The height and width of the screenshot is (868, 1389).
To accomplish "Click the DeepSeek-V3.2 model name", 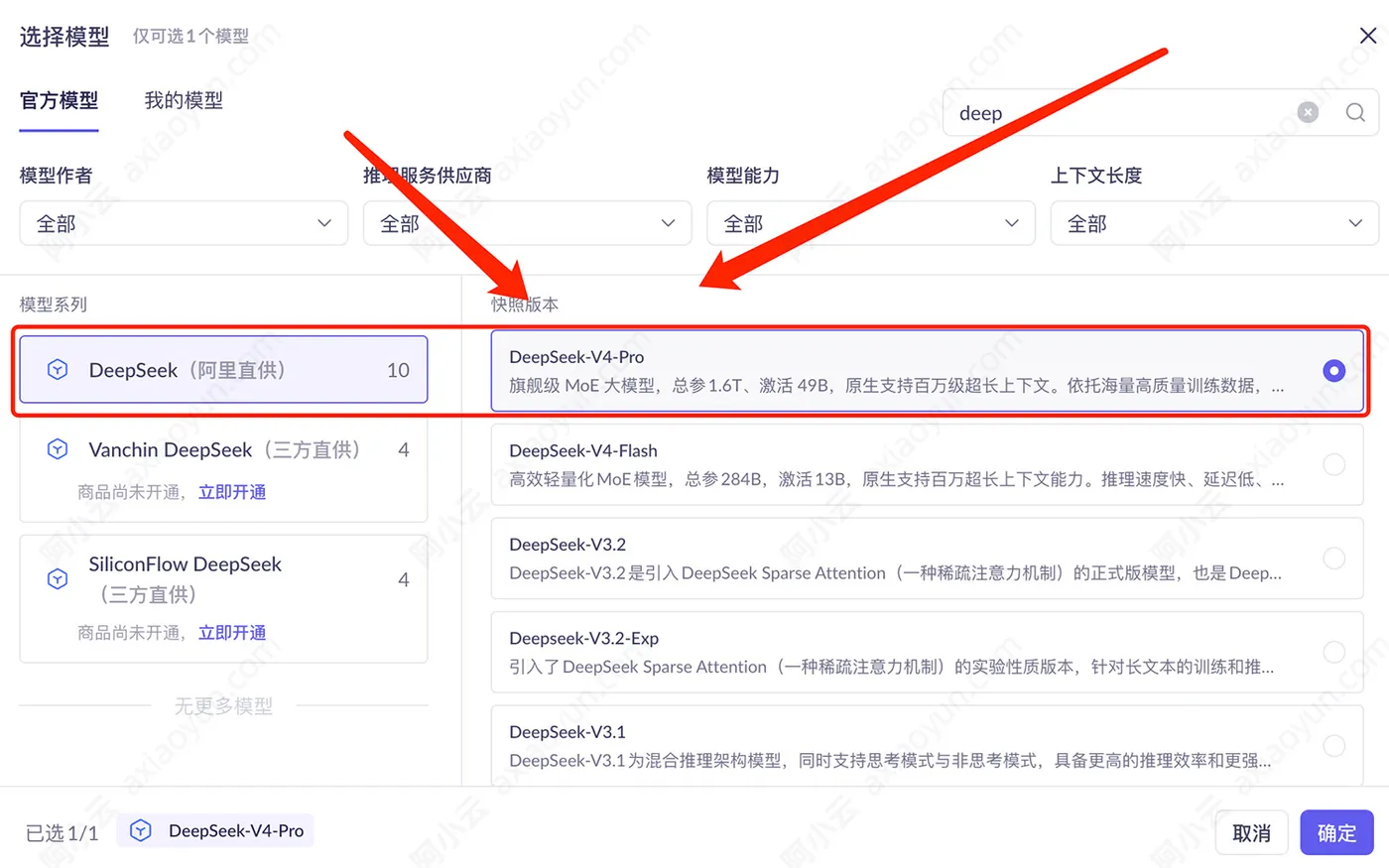I will [568, 545].
